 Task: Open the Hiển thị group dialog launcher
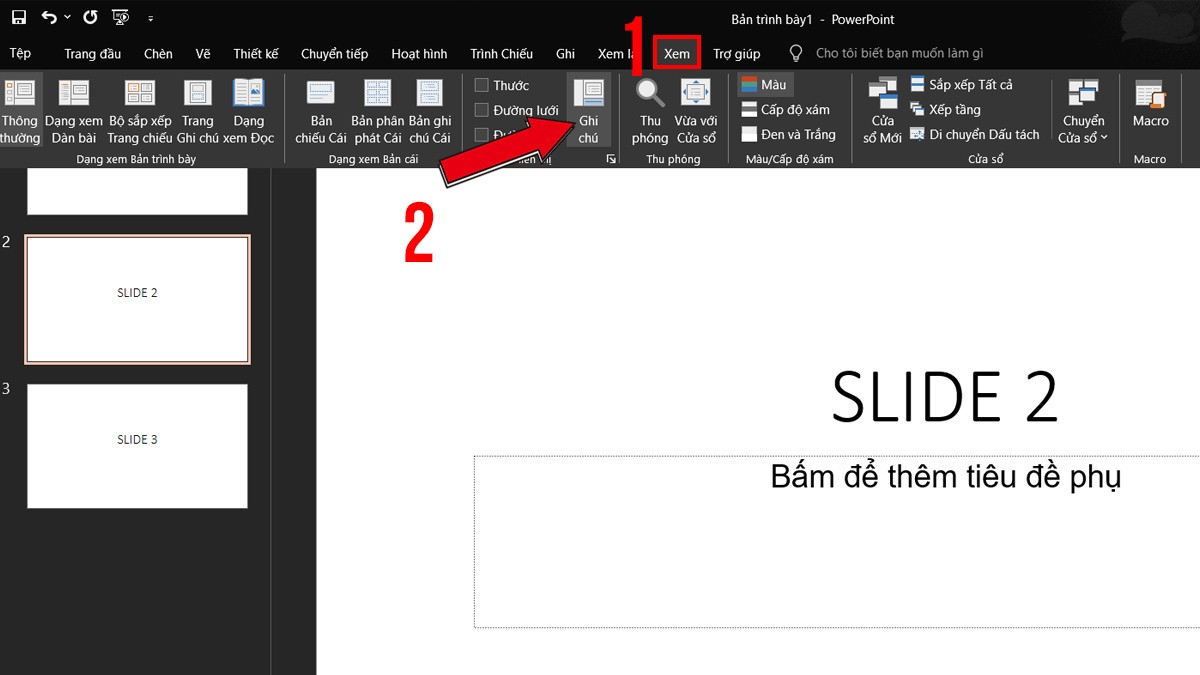click(x=611, y=159)
